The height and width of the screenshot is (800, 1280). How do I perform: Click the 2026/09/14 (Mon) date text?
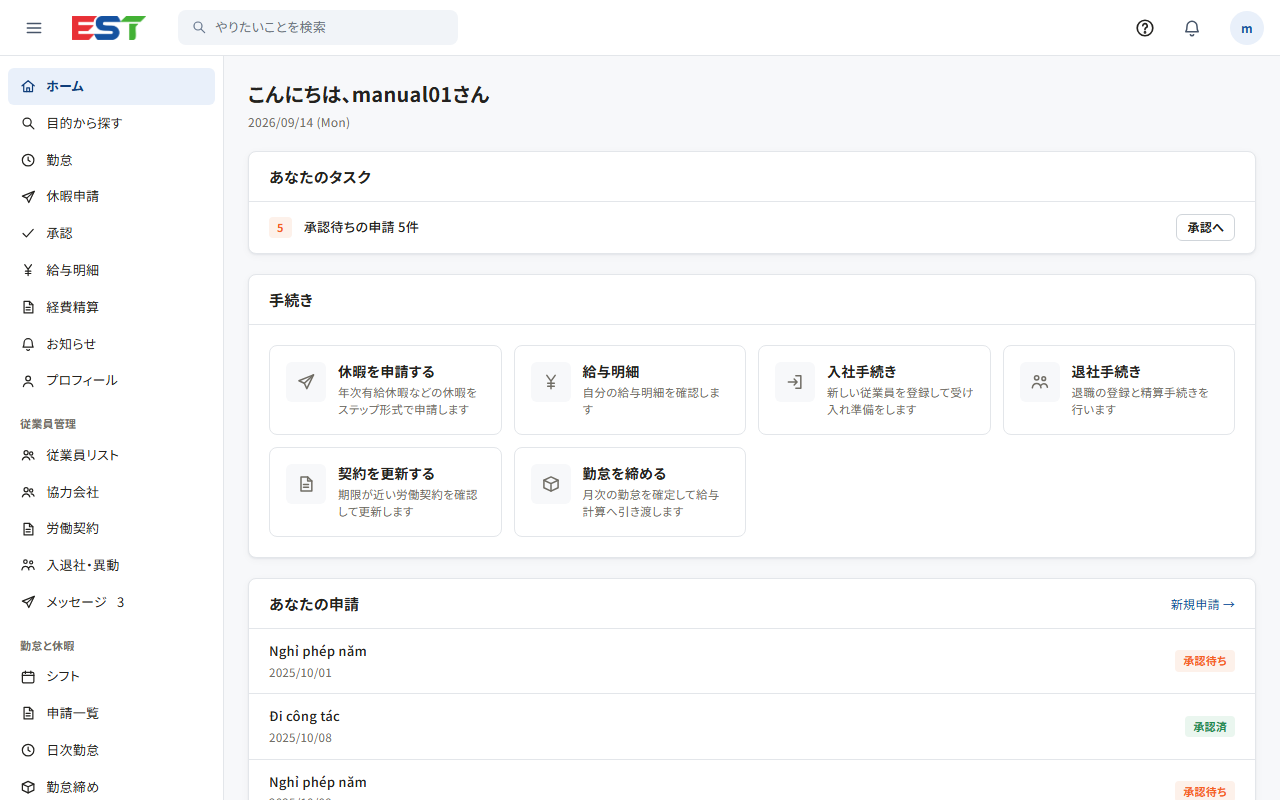click(x=299, y=123)
